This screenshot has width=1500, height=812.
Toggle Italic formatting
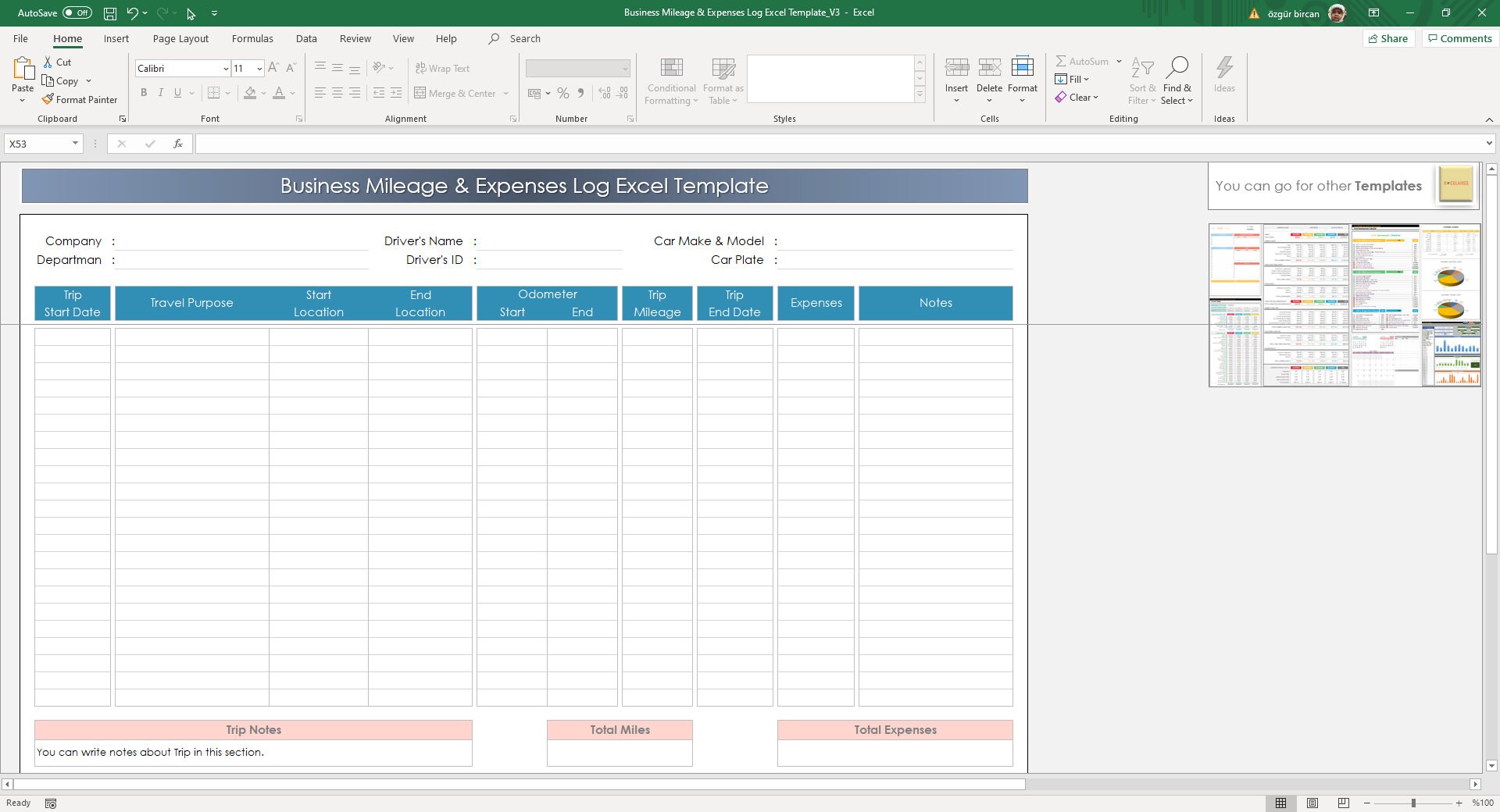(x=161, y=93)
